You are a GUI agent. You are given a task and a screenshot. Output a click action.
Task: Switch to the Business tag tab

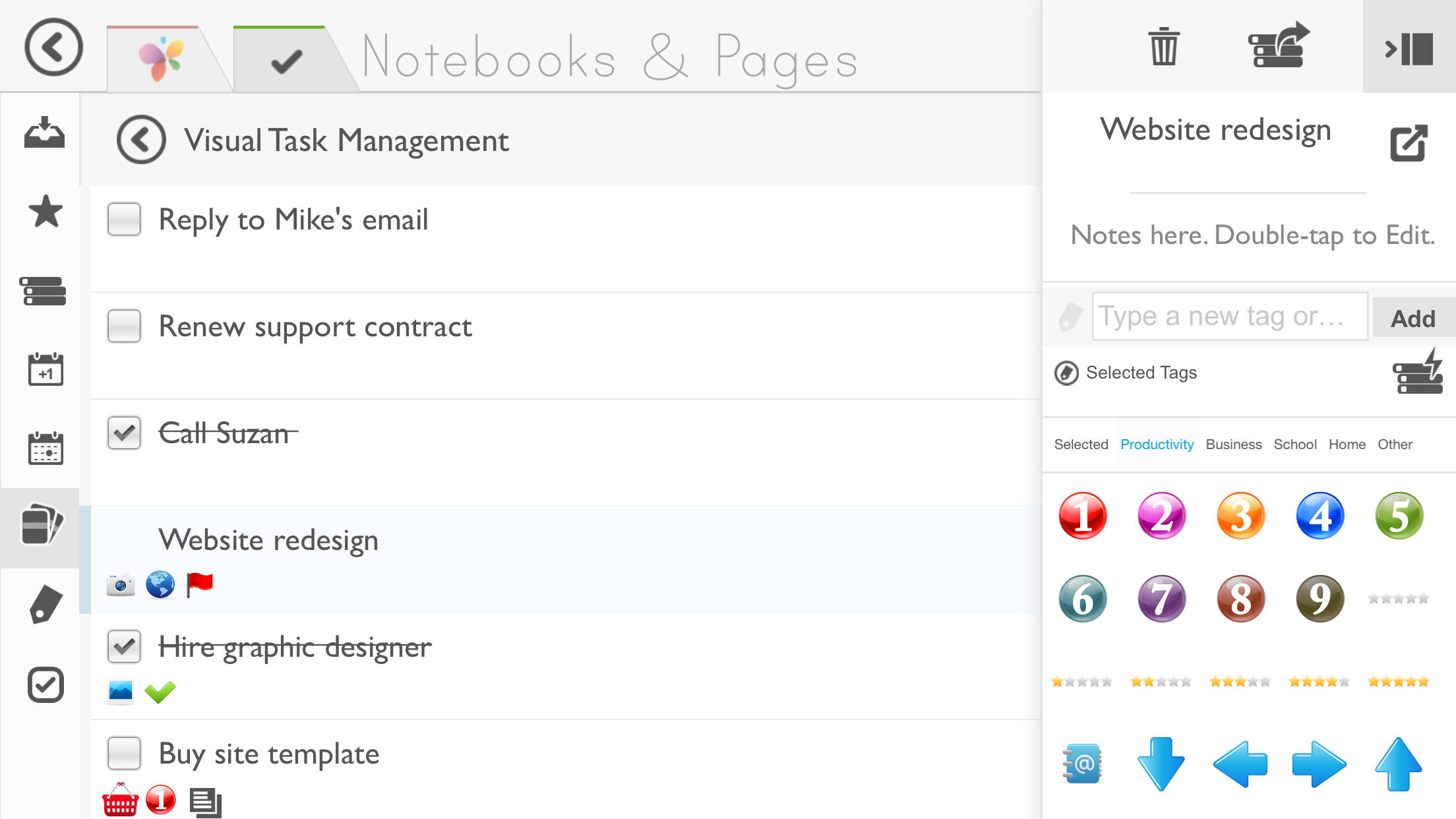click(1233, 444)
